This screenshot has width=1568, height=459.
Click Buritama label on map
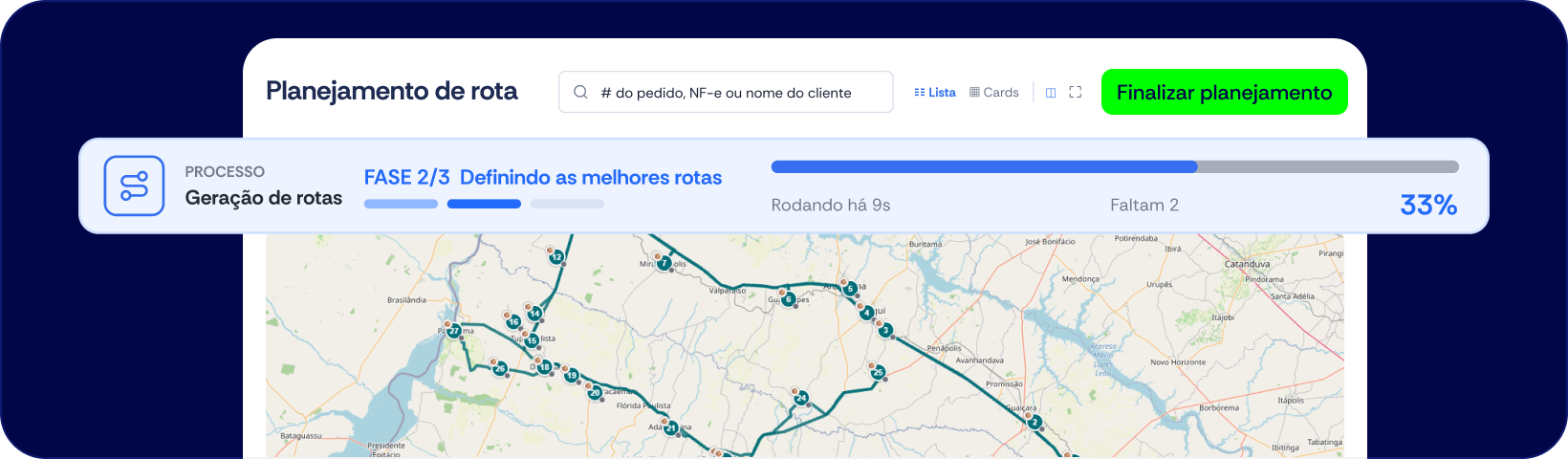pyautogui.click(x=926, y=245)
